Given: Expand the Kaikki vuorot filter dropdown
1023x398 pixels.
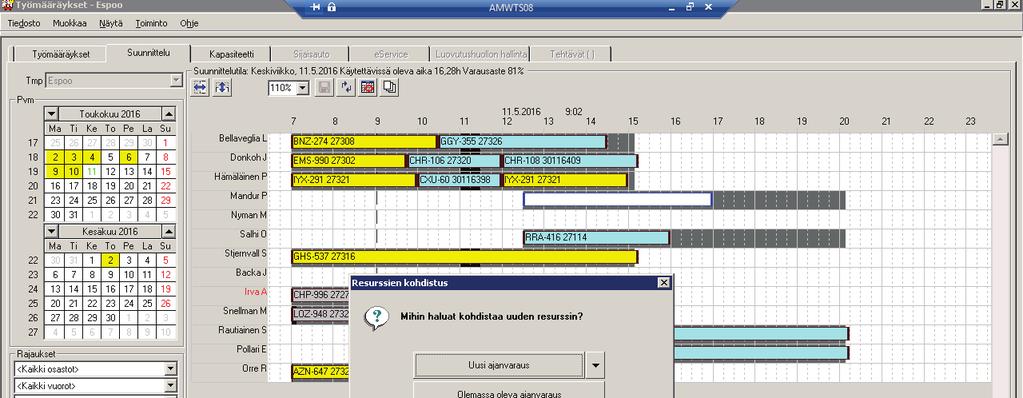Looking at the screenshot, I should coord(171,386).
